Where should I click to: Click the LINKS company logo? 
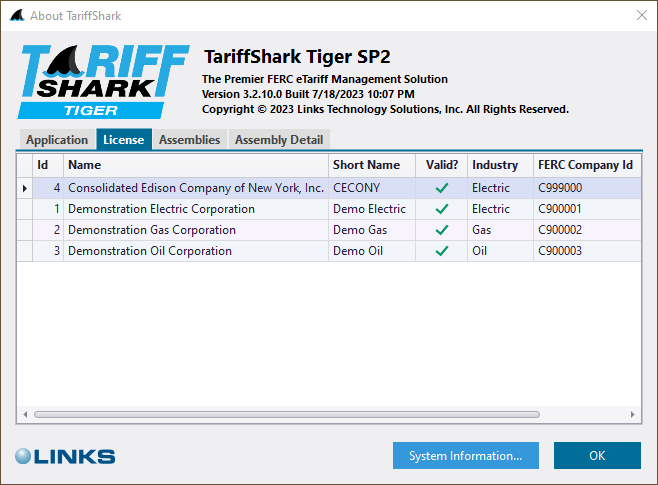click(65, 456)
